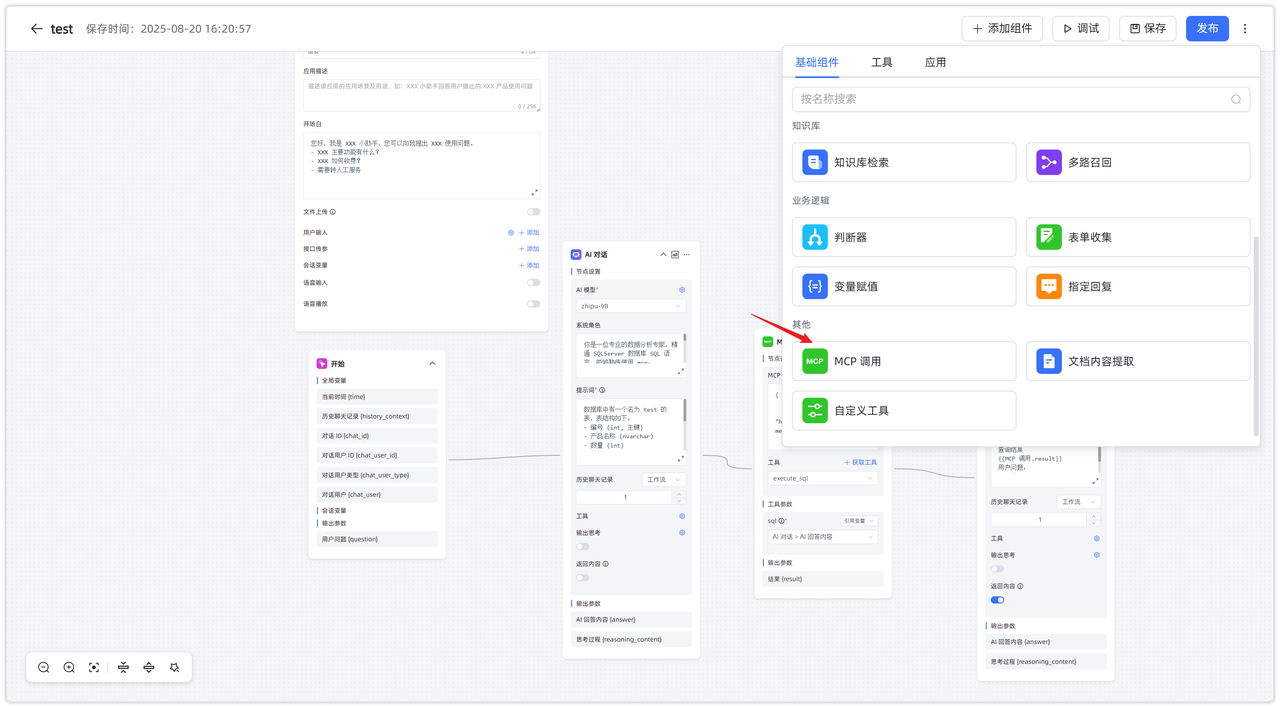The height and width of the screenshot is (708, 1280).
Task: Select the 知识库检索 component
Action: [903, 162]
